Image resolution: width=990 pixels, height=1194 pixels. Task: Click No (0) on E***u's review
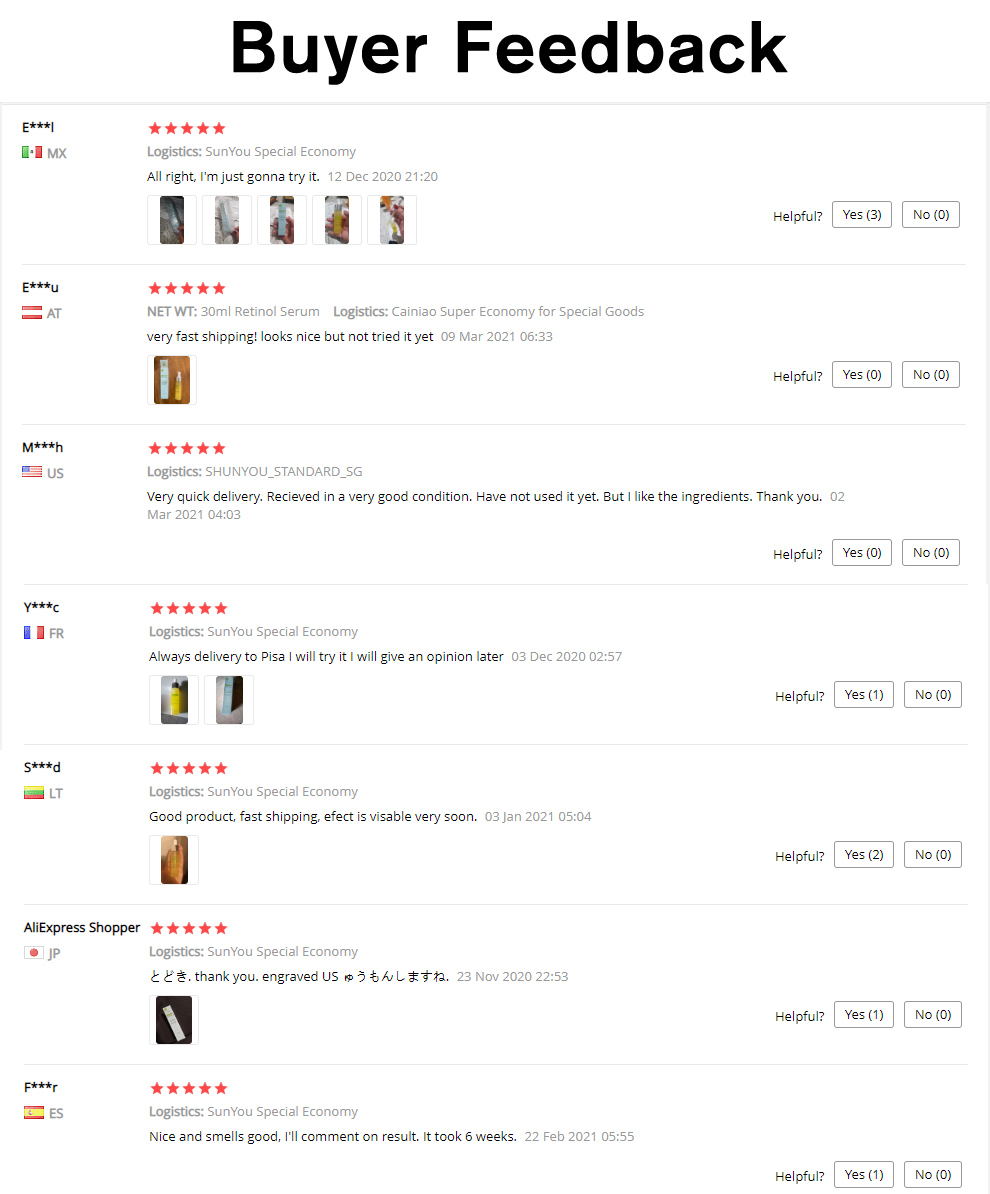tap(931, 375)
